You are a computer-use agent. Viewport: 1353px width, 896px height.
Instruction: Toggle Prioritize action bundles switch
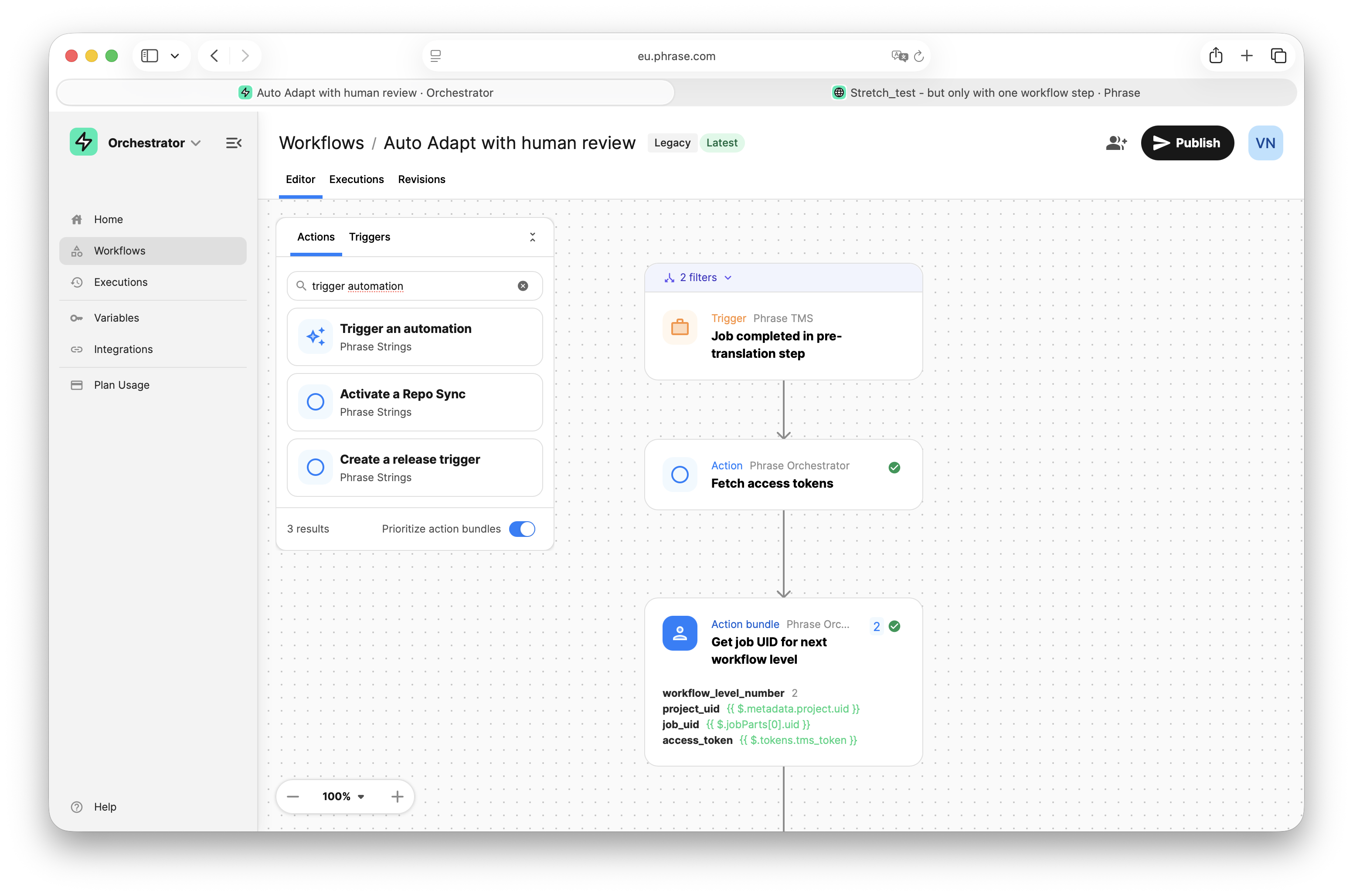coord(522,529)
